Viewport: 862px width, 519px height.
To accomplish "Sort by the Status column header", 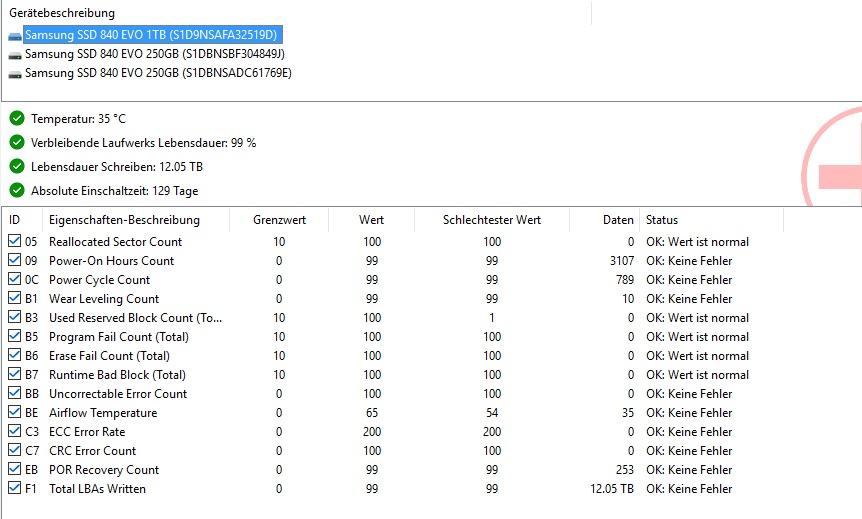I will point(712,220).
